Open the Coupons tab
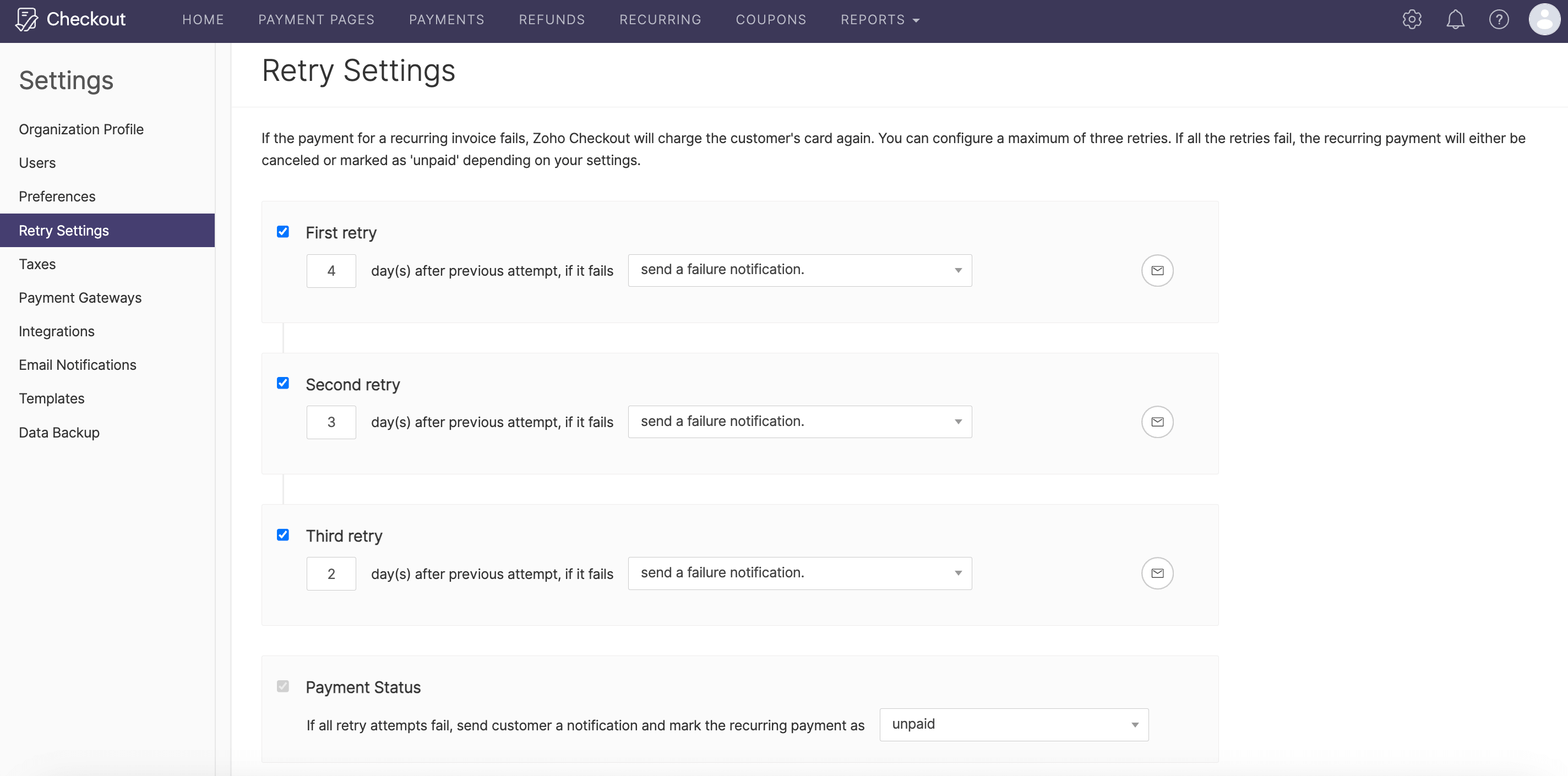1568x776 pixels. pyautogui.click(x=771, y=19)
